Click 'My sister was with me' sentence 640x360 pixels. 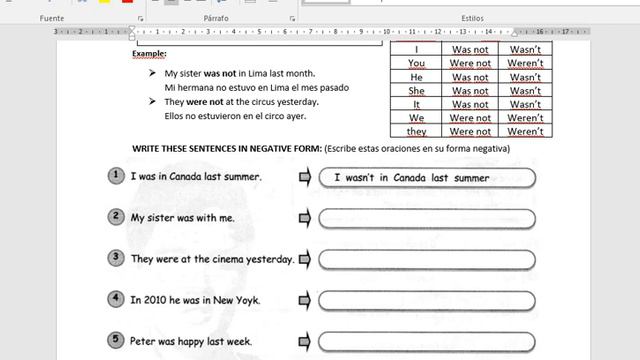coord(182,218)
